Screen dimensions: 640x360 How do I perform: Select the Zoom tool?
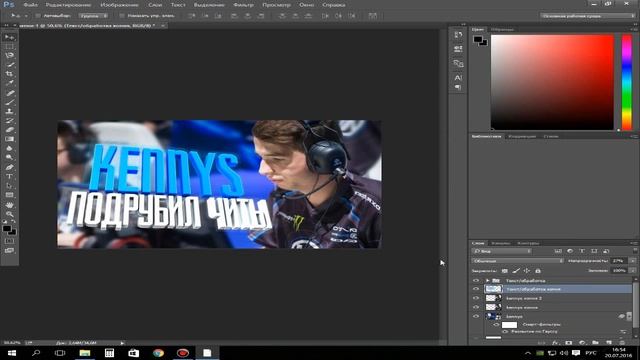[x=9, y=214]
